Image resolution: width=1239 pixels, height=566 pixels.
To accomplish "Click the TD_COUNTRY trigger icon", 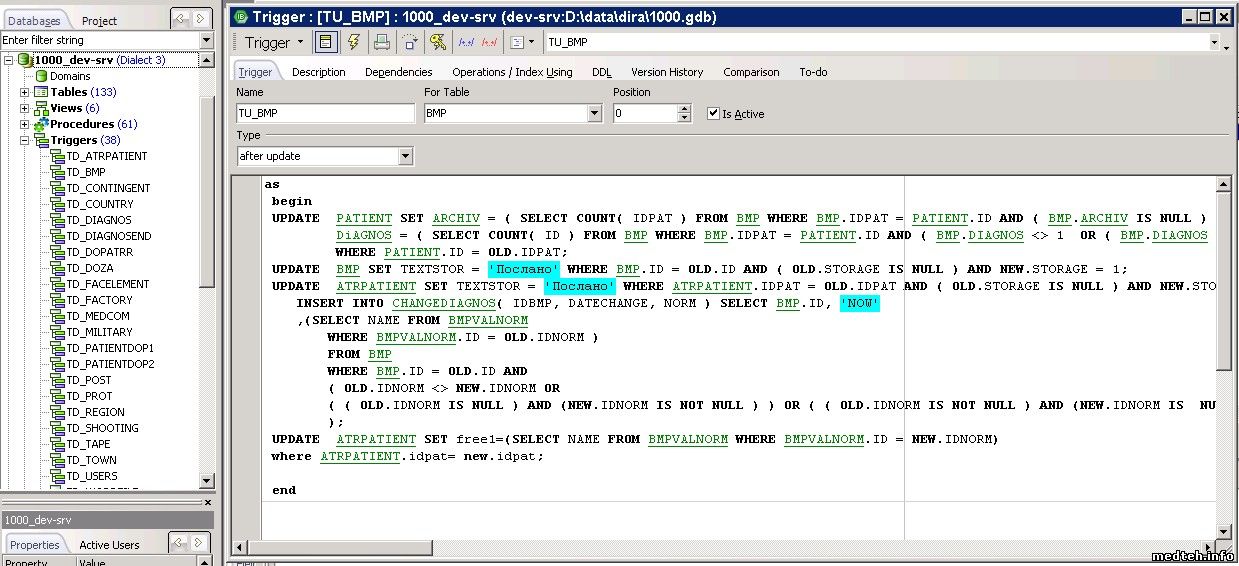I will pos(57,204).
